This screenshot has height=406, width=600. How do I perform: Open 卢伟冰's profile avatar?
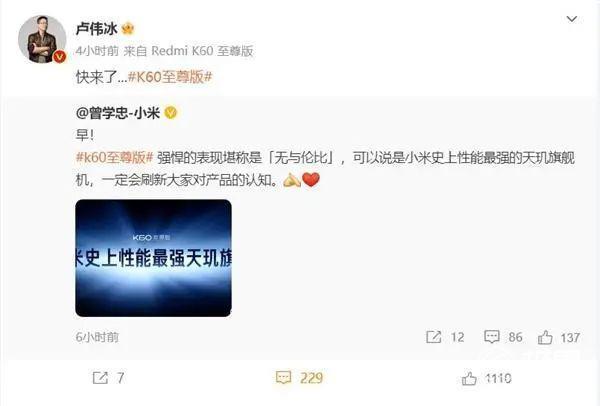pyautogui.click(x=42, y=39)
